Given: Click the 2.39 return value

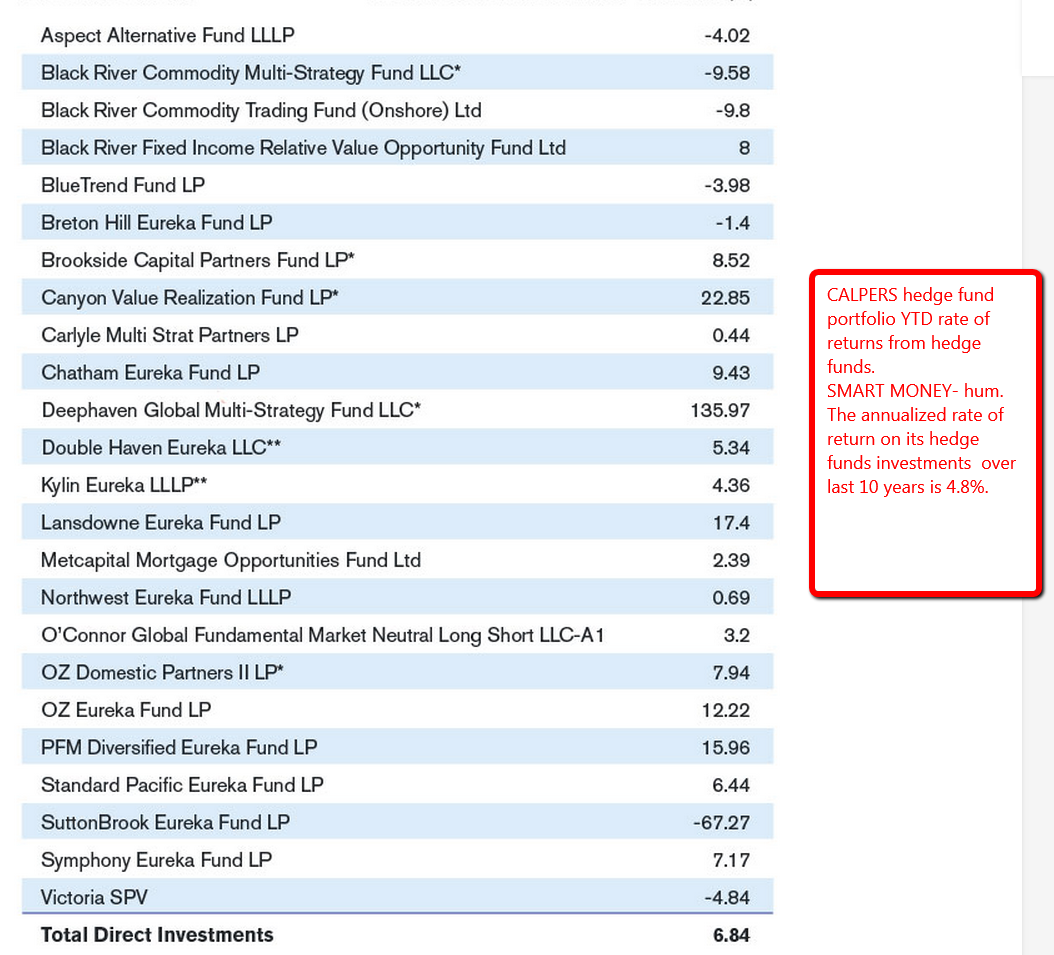Looking at the screenshot, I should pyautogui.click(x=731, y=560).
